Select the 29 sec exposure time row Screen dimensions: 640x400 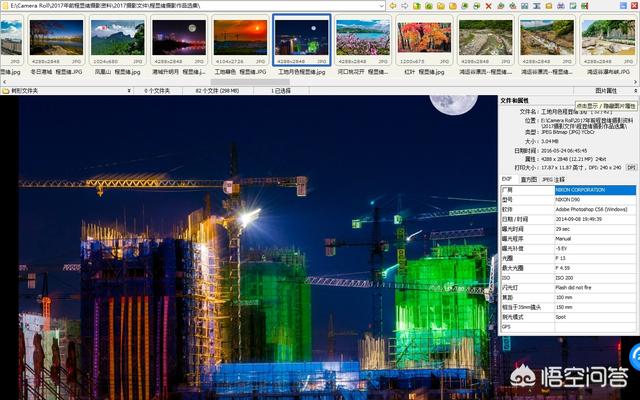click(x=568, y=229)
